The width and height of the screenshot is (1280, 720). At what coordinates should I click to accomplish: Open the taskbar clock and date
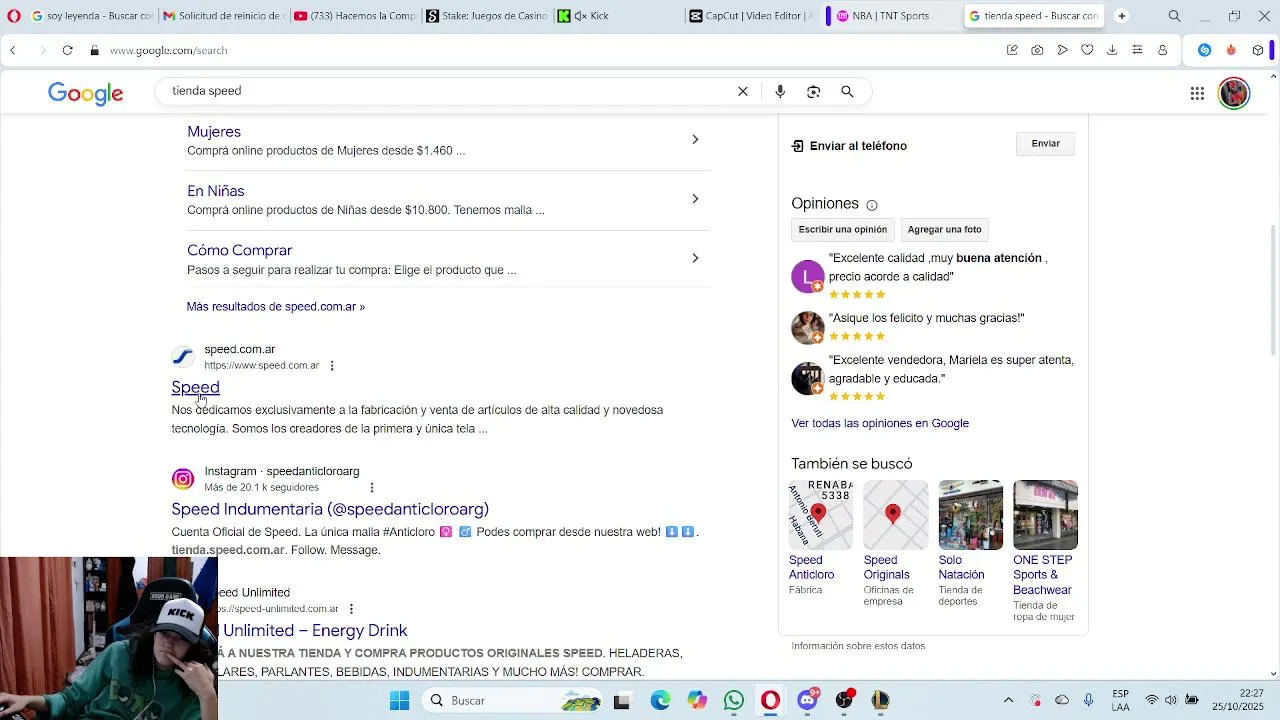(1238, 700)
